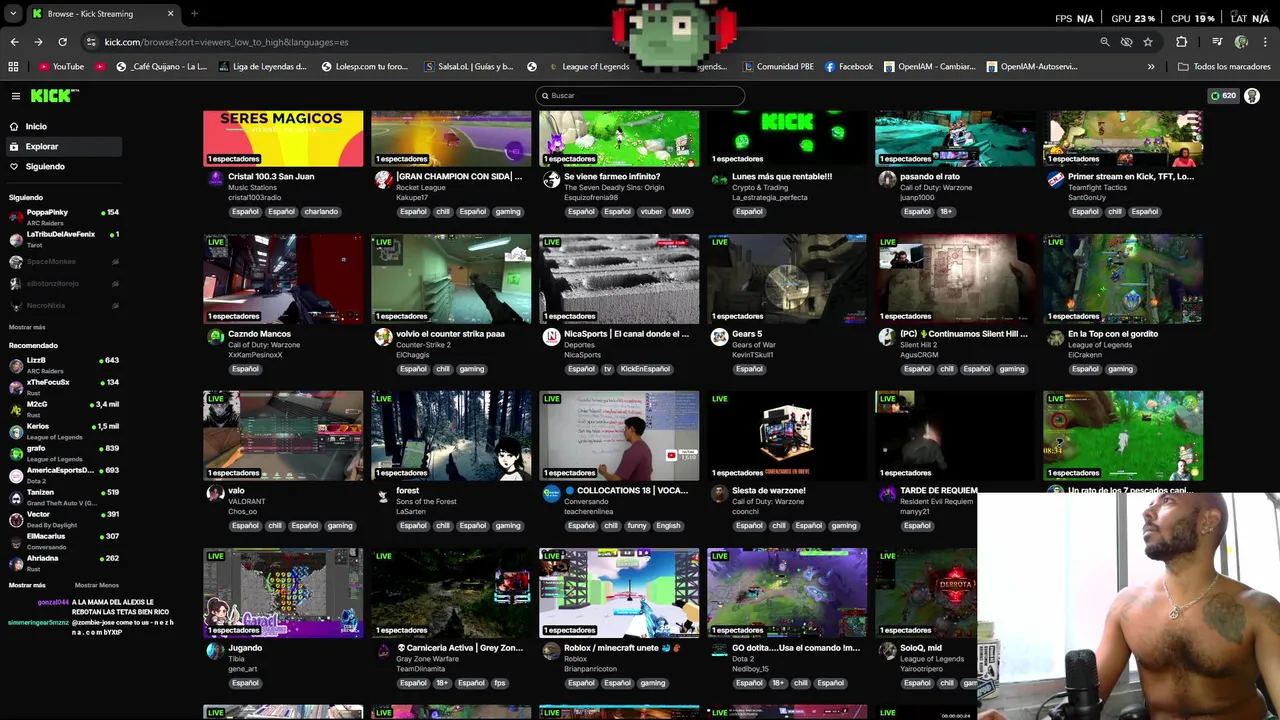The width and height of the screenshot is (1280, 720).
Task: Open the Sons of the Forest category link
Action: click(x=426, y=502)
